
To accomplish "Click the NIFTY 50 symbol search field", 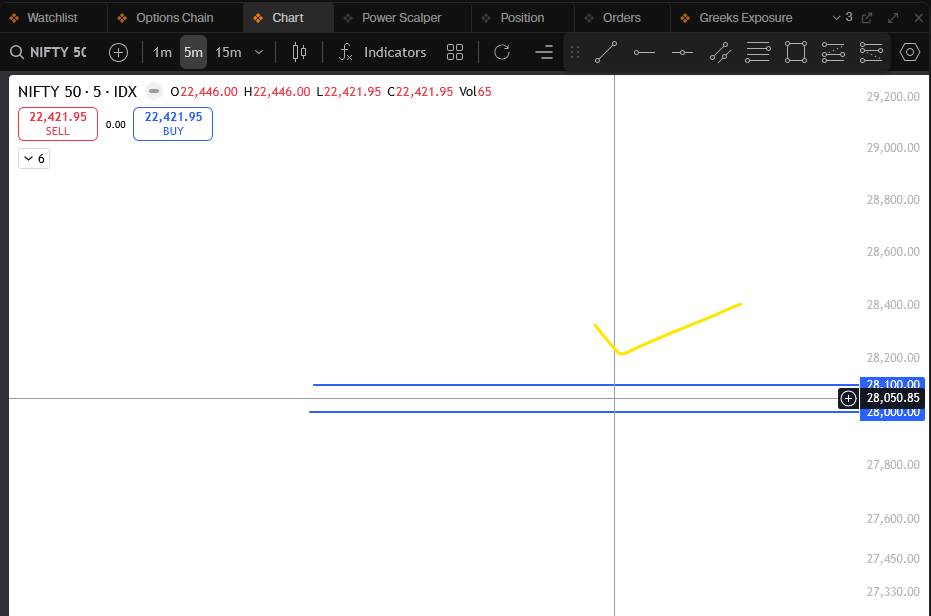I will click(49, 52).
